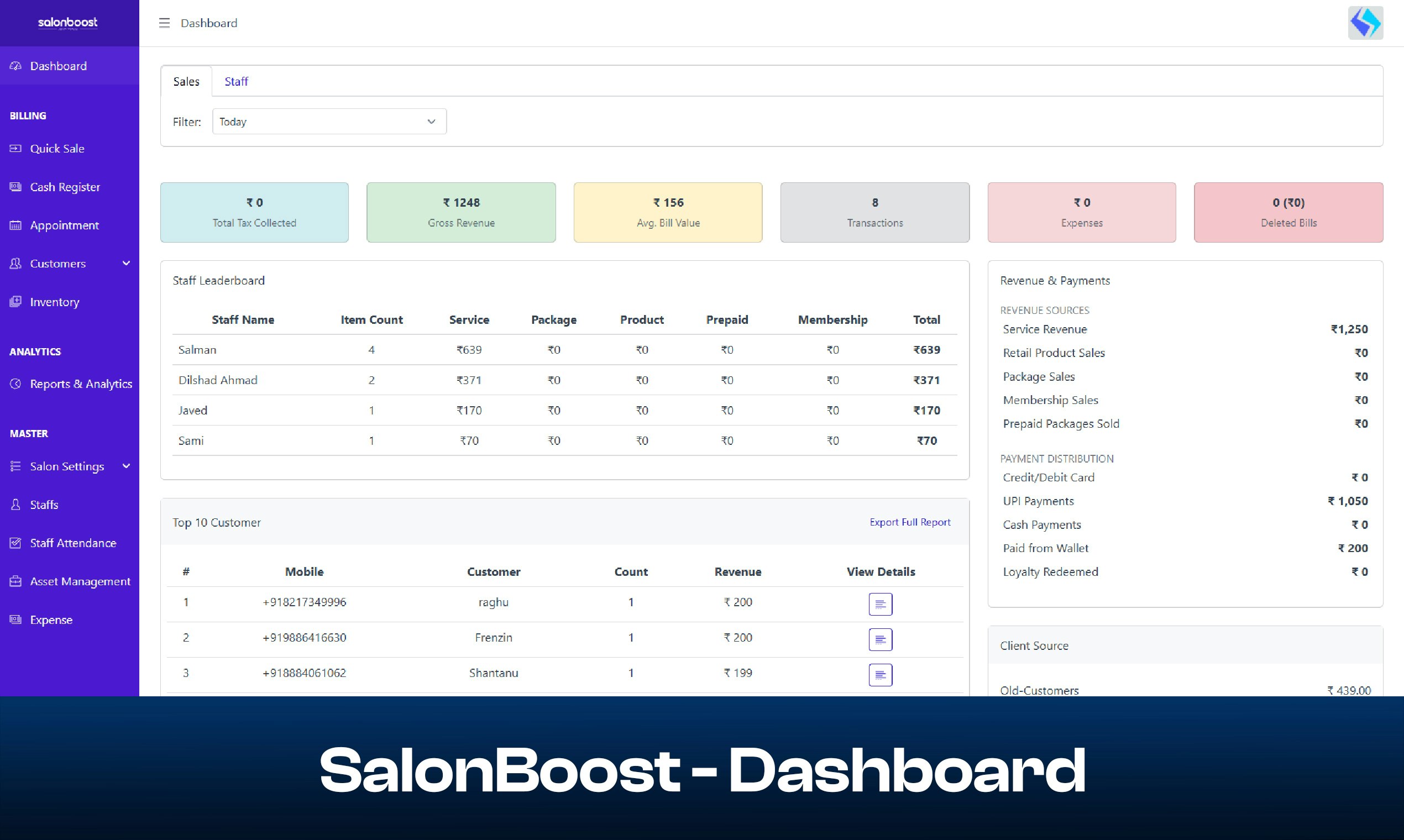The width and height of the screenshot is (1404, 840).
Task: View details for customer raghu
Action: (880, 603)
